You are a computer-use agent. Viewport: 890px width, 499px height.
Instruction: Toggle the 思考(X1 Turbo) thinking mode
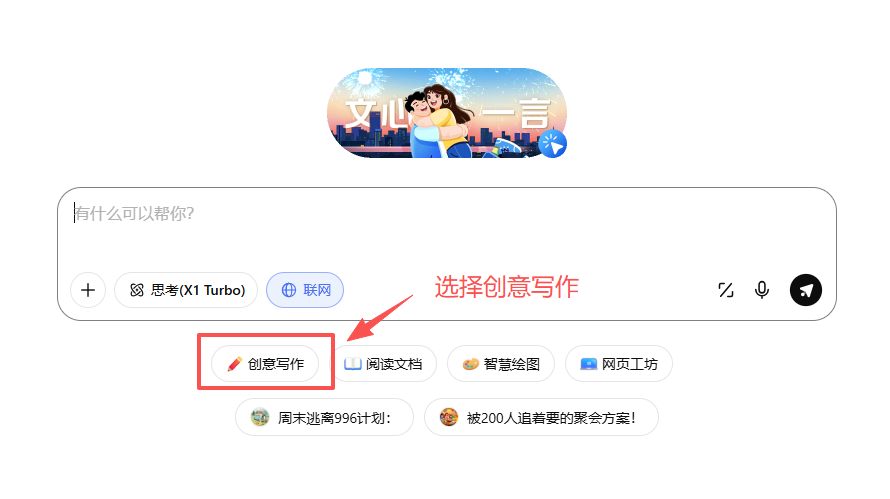click(x=186, y=290)
